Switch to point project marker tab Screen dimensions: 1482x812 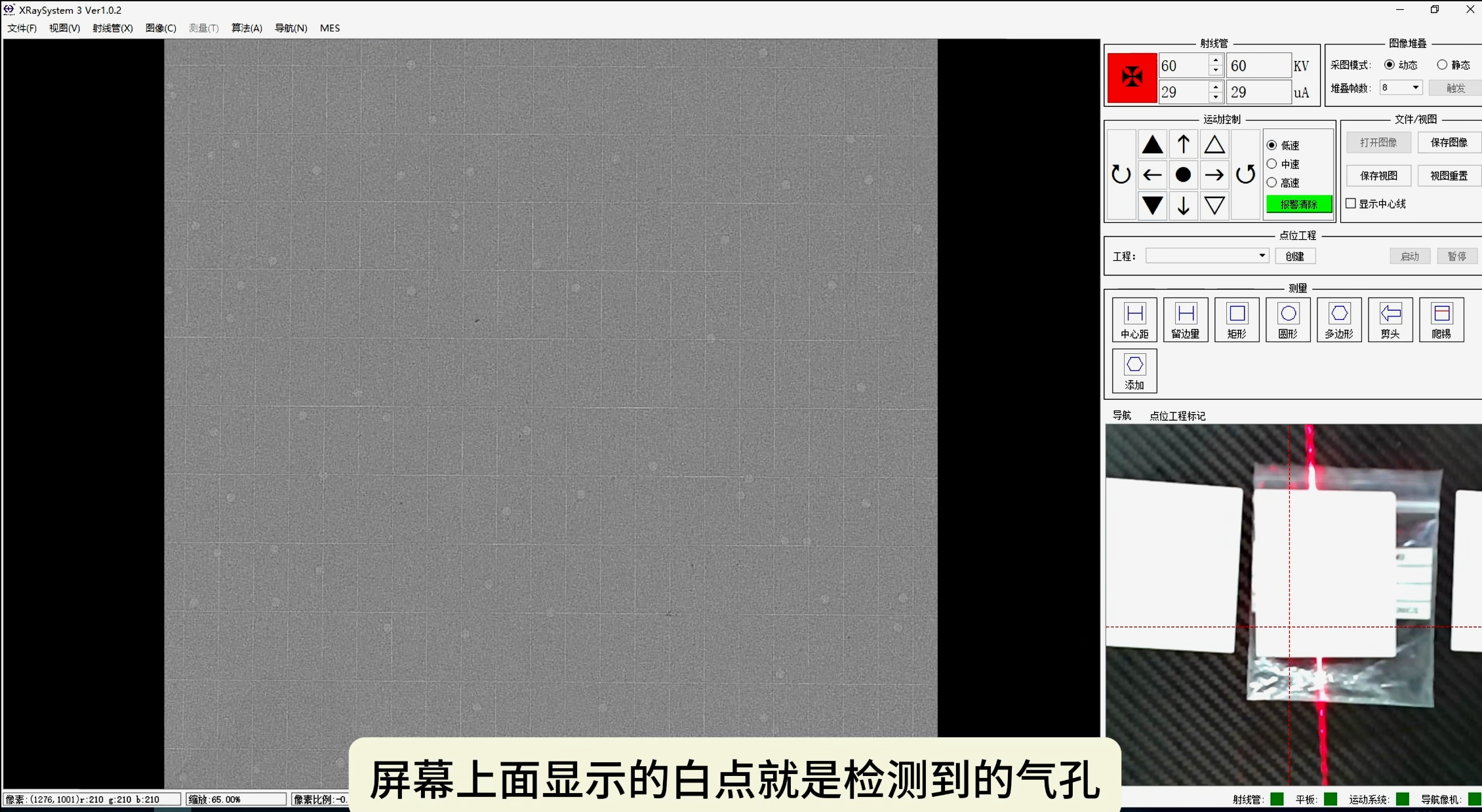[1177, 416]
